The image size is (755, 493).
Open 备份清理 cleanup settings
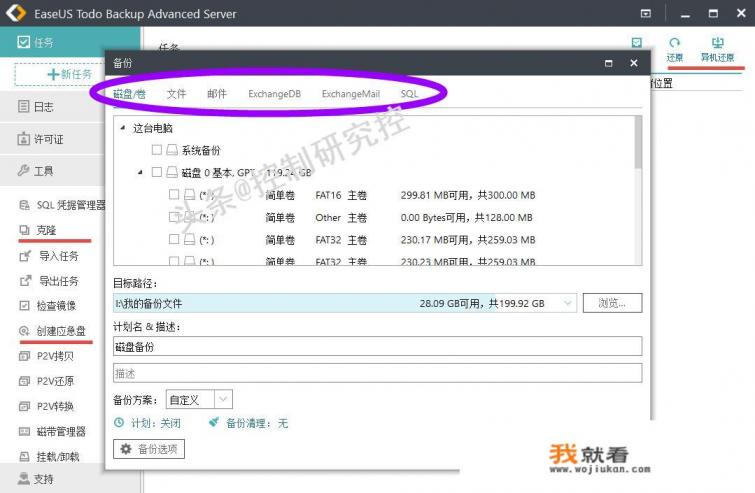[x=248, y=423]
